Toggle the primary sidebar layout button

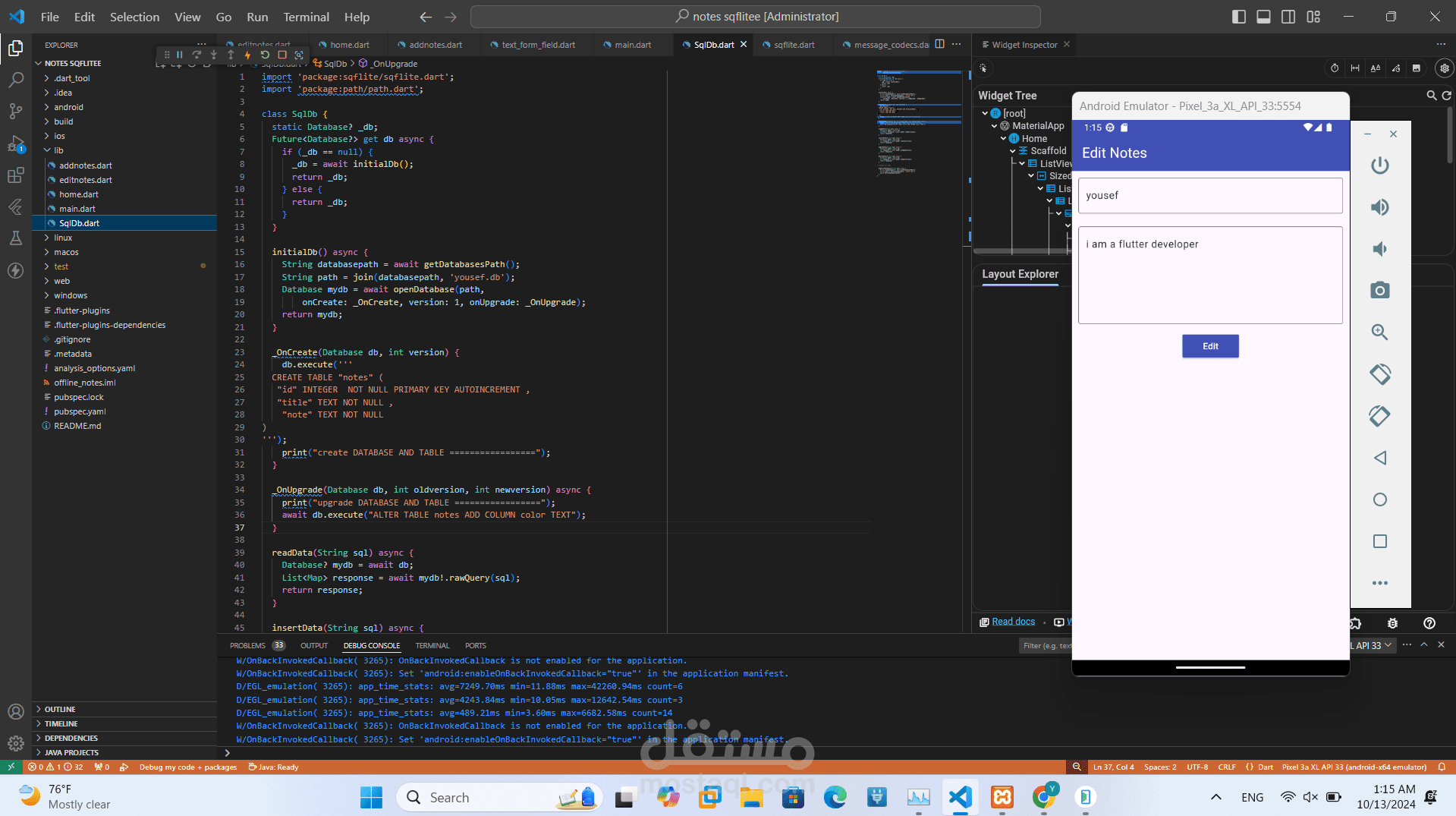(1238, 17)
